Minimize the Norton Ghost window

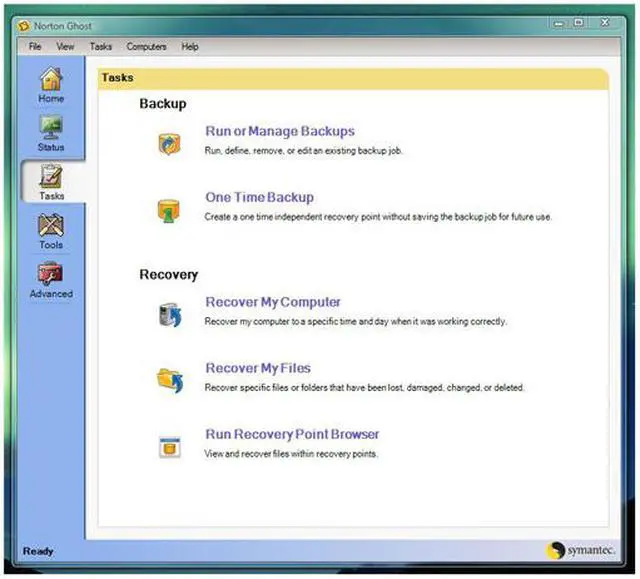click(558, 24)
